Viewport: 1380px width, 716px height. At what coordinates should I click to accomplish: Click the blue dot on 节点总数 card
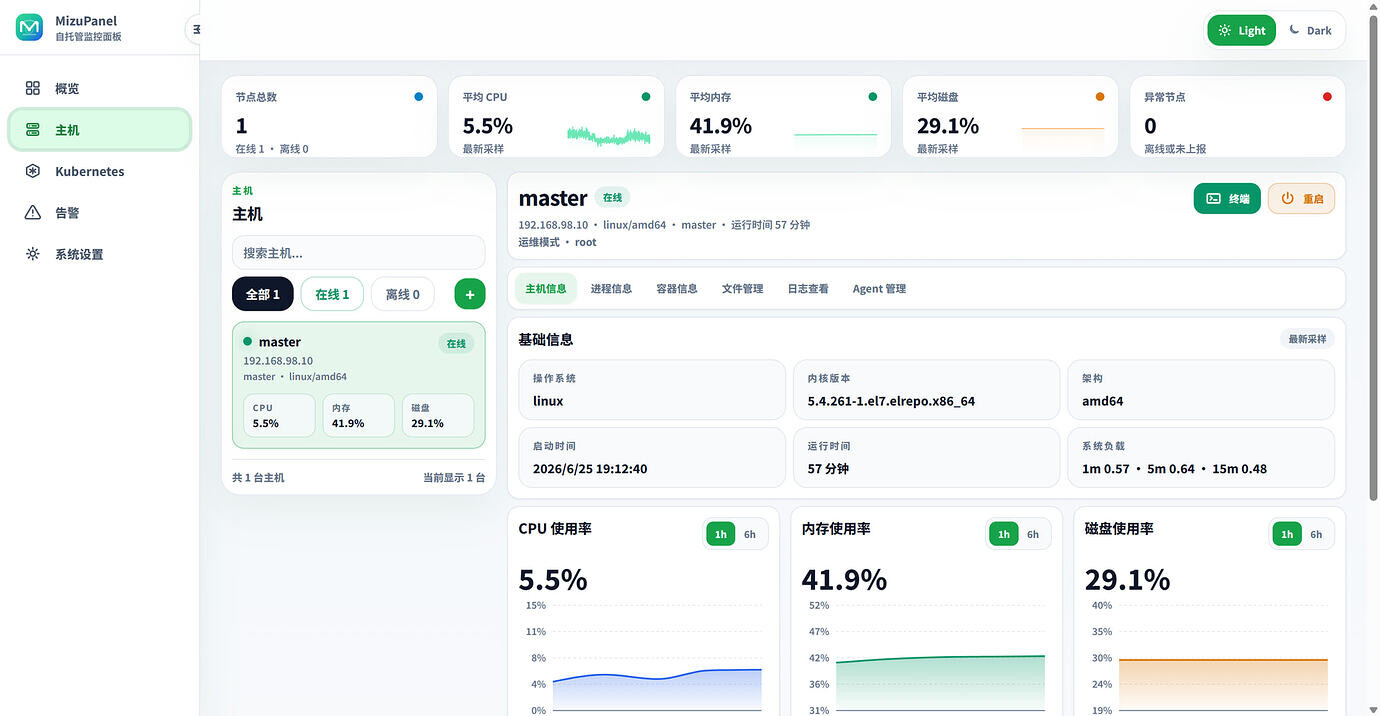pos(418,97)
